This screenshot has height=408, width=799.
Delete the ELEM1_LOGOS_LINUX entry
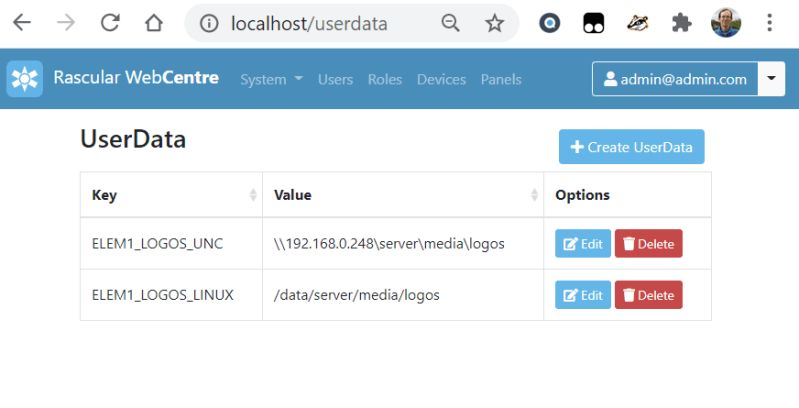pyautogui.click(x=649, y=295)
